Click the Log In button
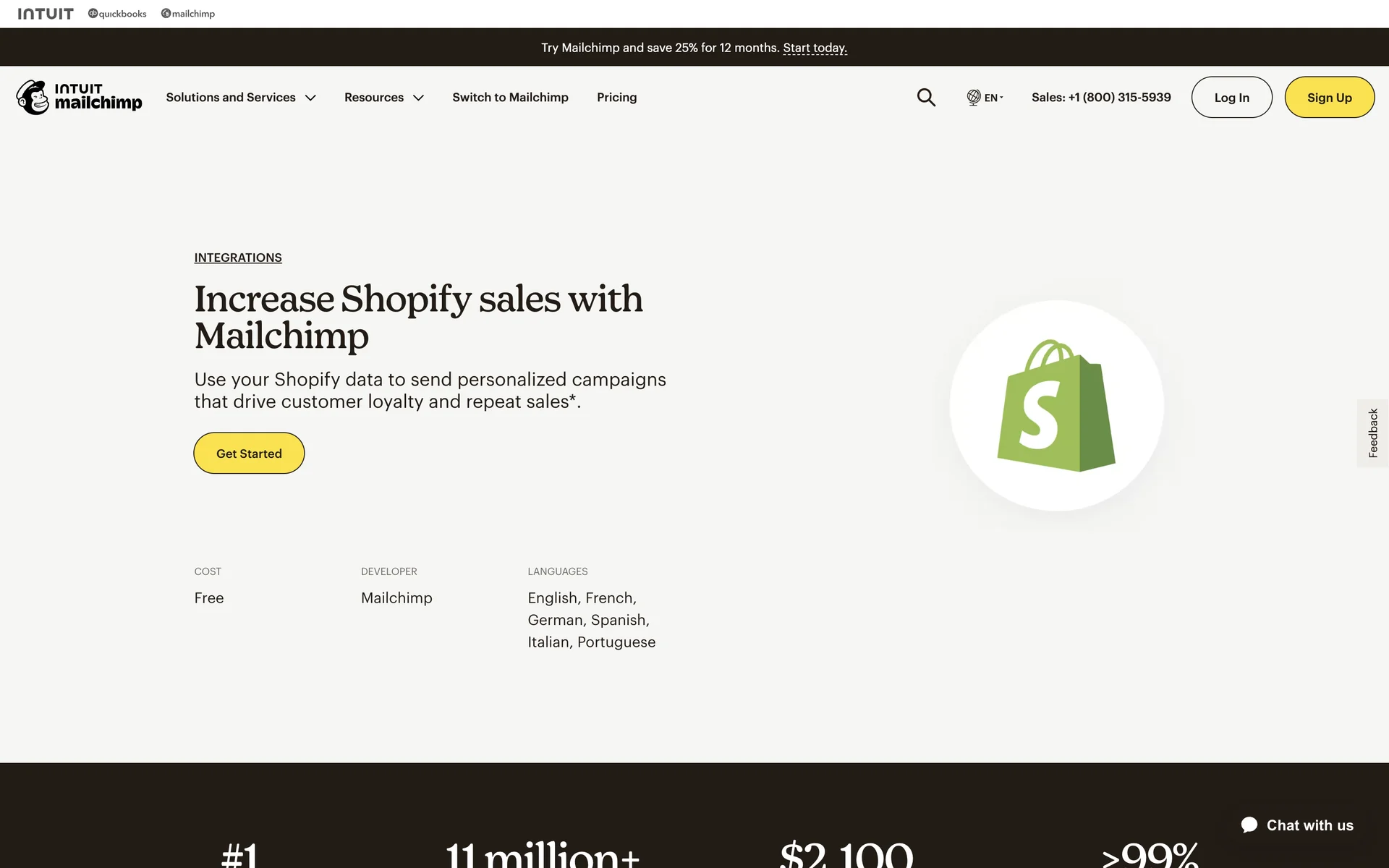This screenshot has width=1389, height=868. tap(1231, 98)
